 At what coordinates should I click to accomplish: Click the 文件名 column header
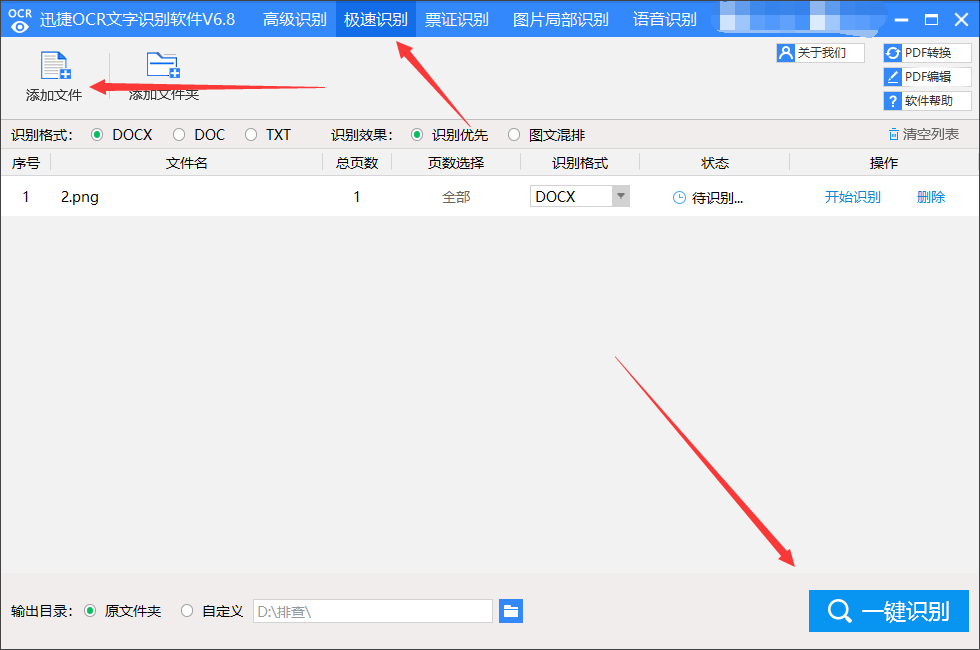[186, 163]
